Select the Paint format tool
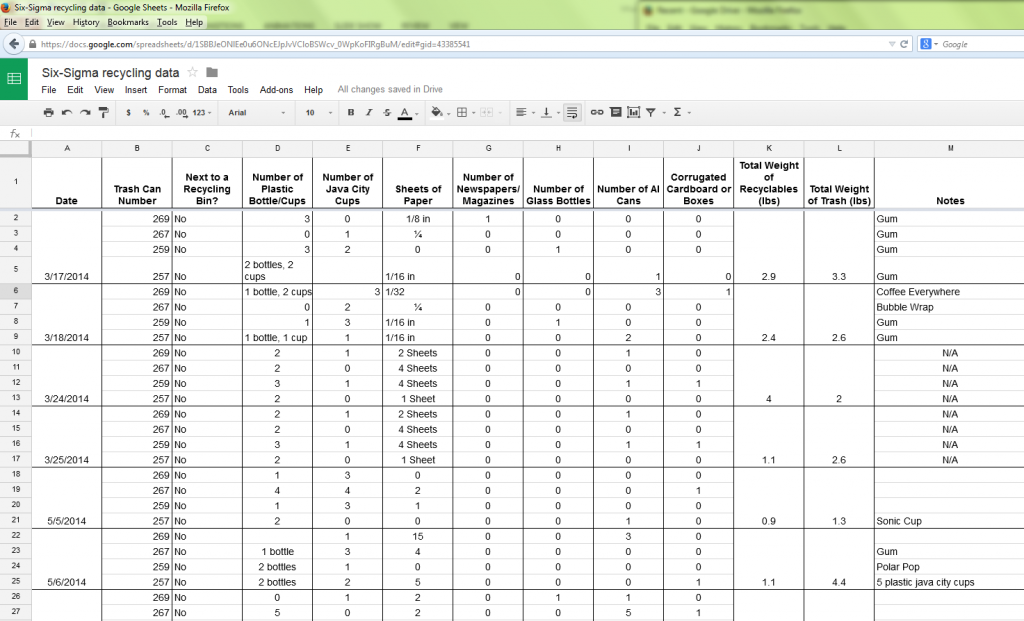Viewport: 1024px width, 621px height. tap(103, 113)
